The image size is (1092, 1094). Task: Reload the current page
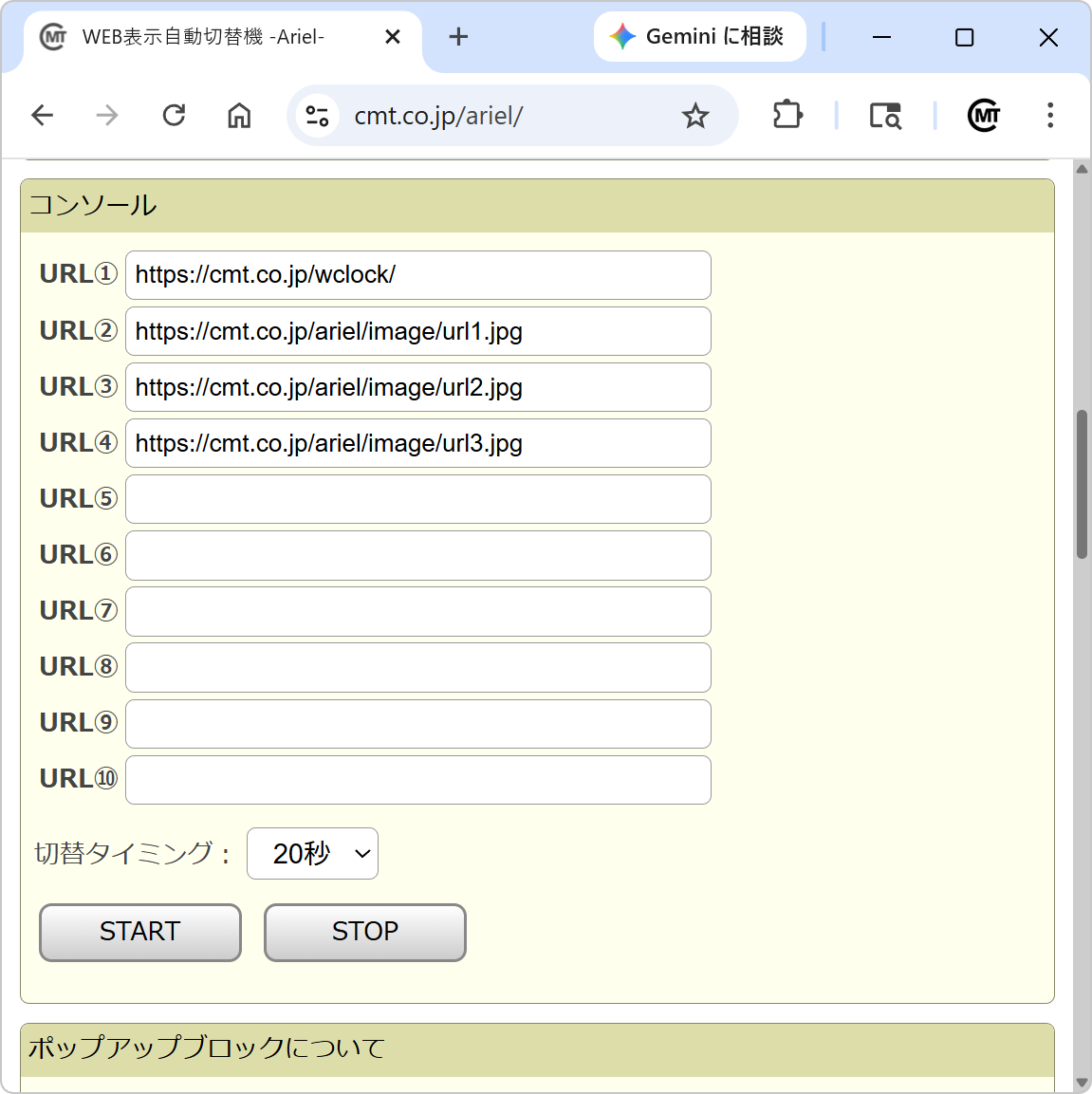[174, 116]
